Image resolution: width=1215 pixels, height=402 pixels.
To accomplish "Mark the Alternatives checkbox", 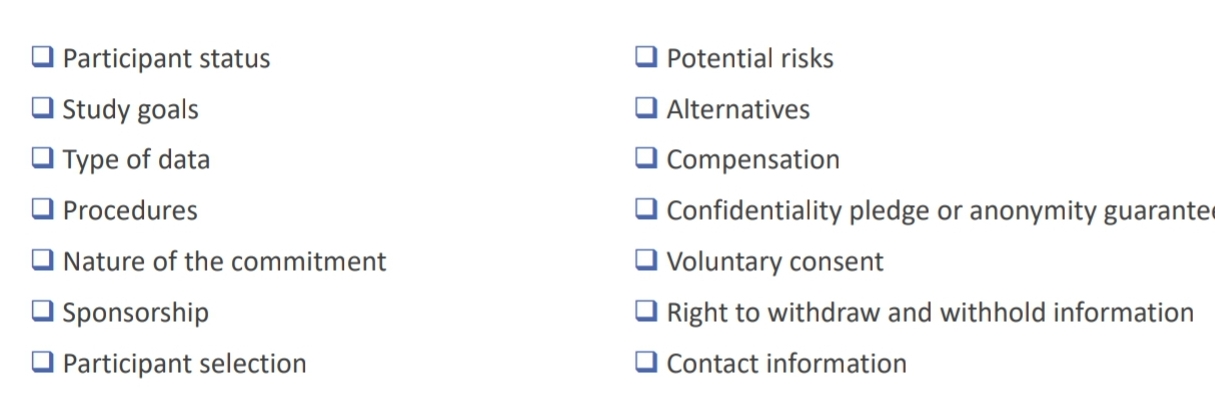I will click(x=647, y=108).
